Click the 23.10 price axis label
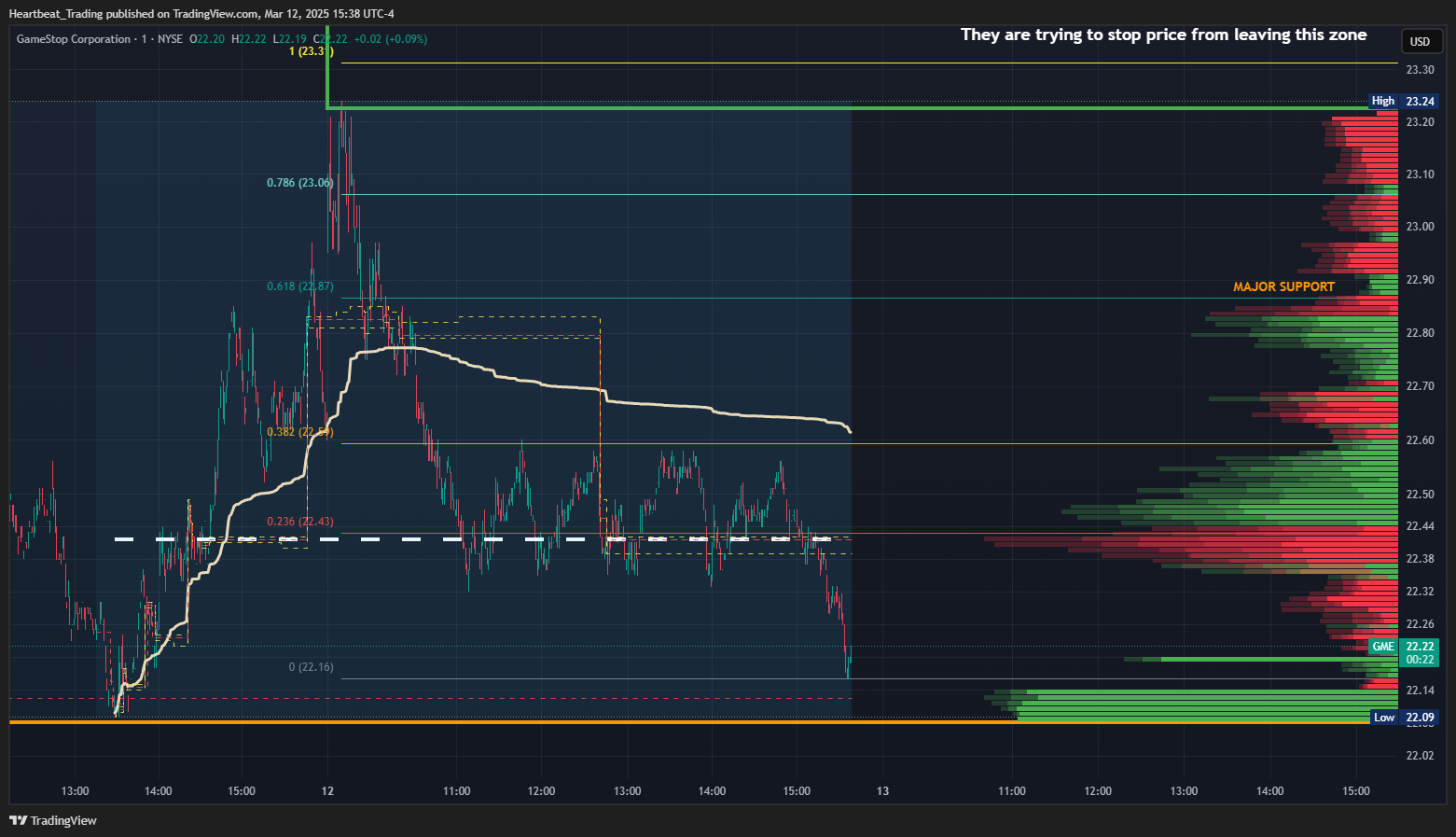This screenshot has height=837, width=1456. pos(1420,174)
